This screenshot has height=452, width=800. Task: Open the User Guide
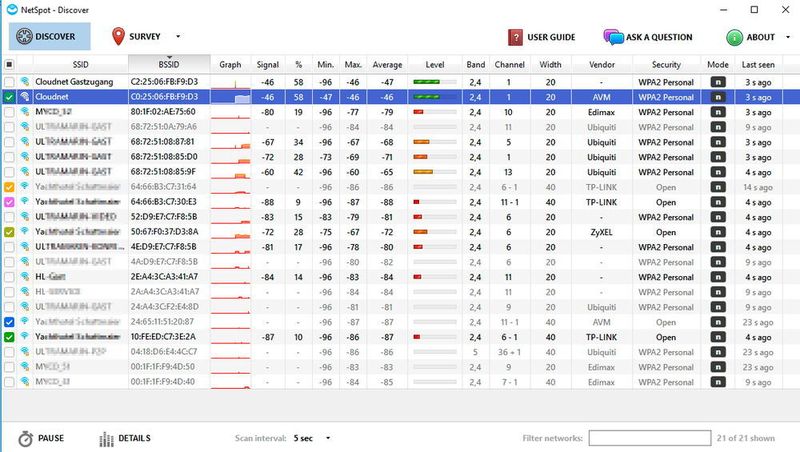542,37
